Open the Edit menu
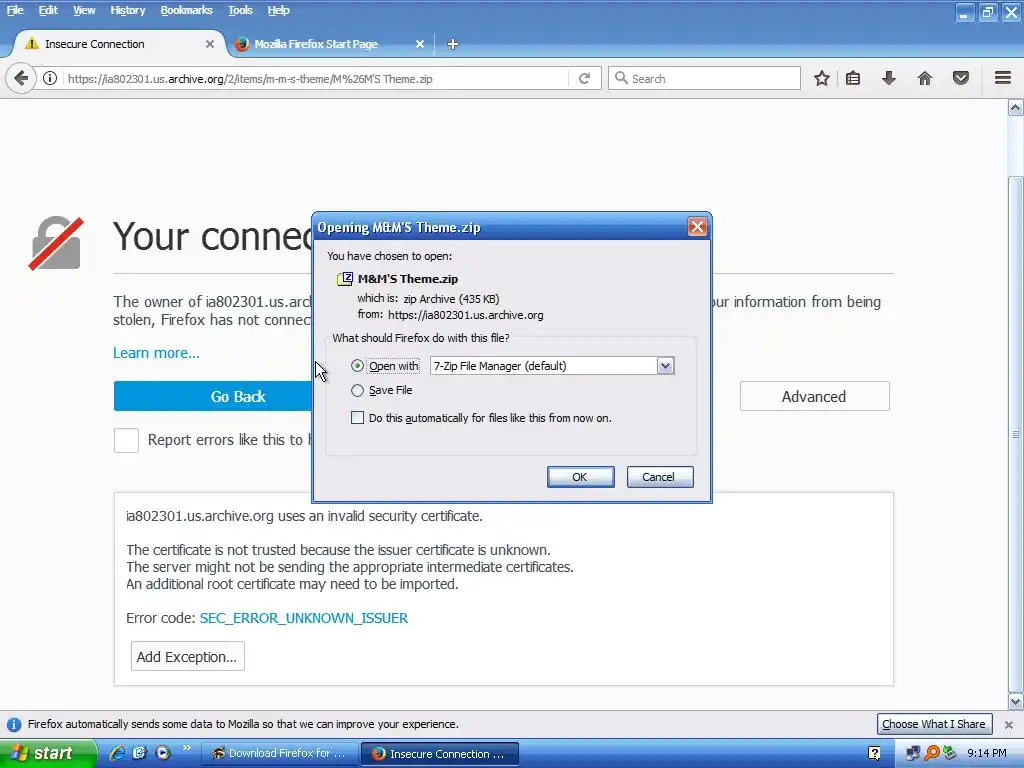The image size is (1024, 768). [x=48, y=10]
